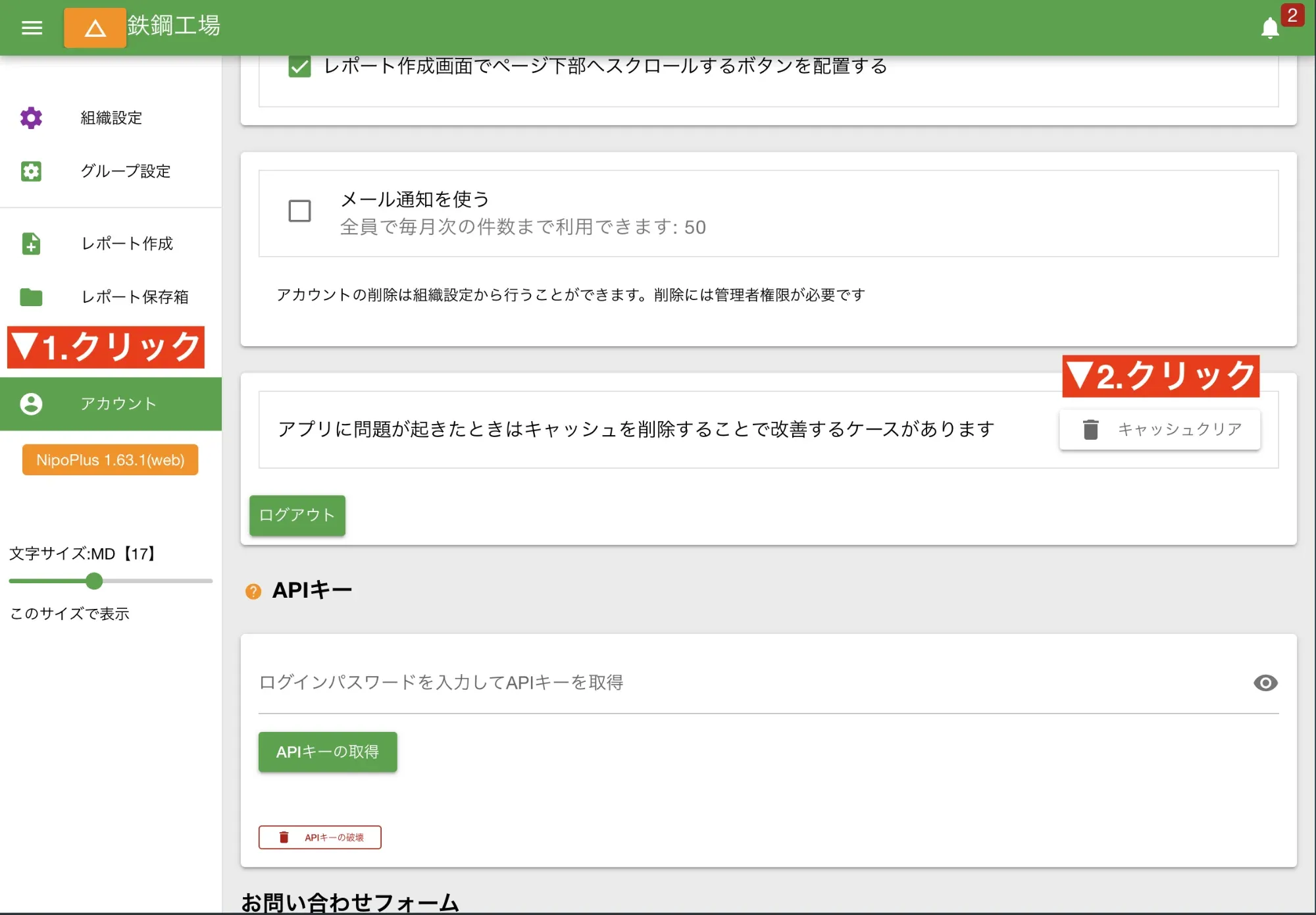Screen dimensions: 1316x915
Task: Click the help icon beside APIキー
Action: (x=253, y=592)
